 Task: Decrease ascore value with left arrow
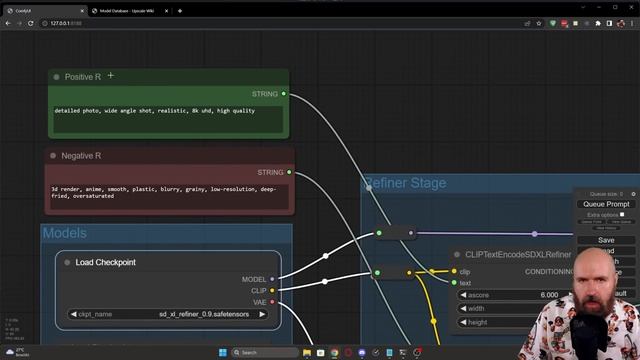click(x=463, y=295)
